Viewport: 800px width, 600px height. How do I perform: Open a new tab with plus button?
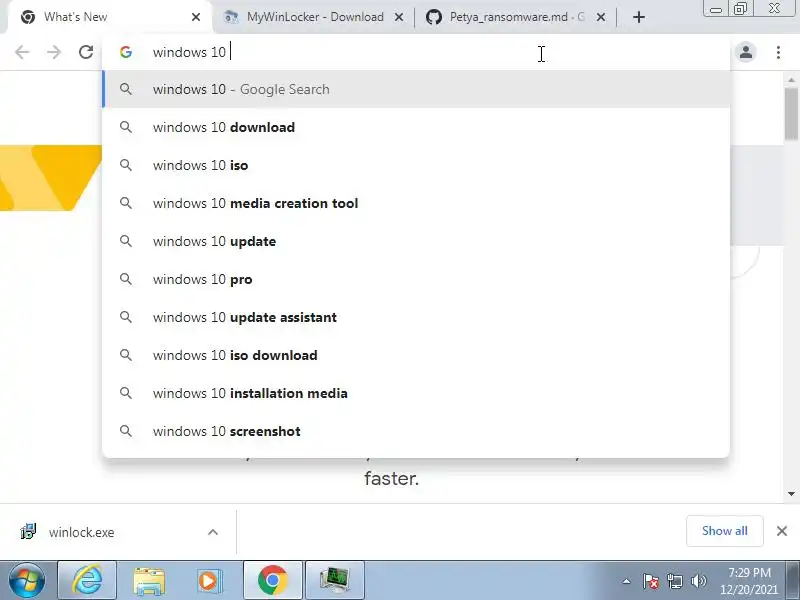pos(639,17)
